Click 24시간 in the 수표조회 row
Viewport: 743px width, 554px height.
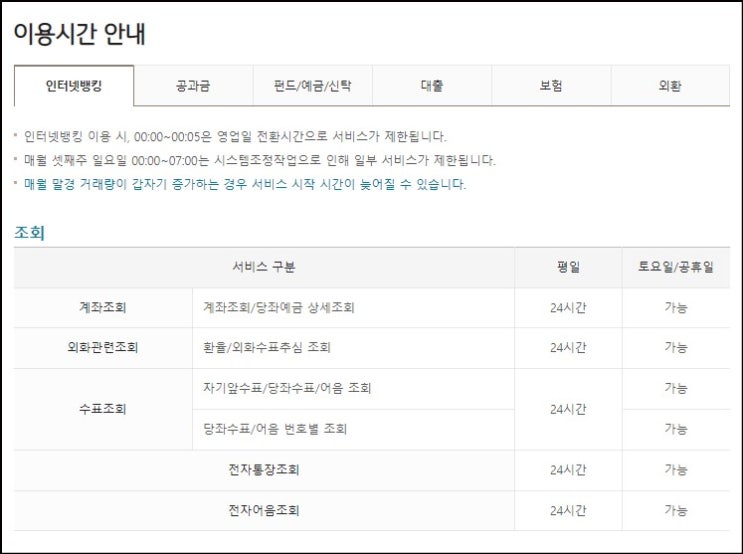568,409
